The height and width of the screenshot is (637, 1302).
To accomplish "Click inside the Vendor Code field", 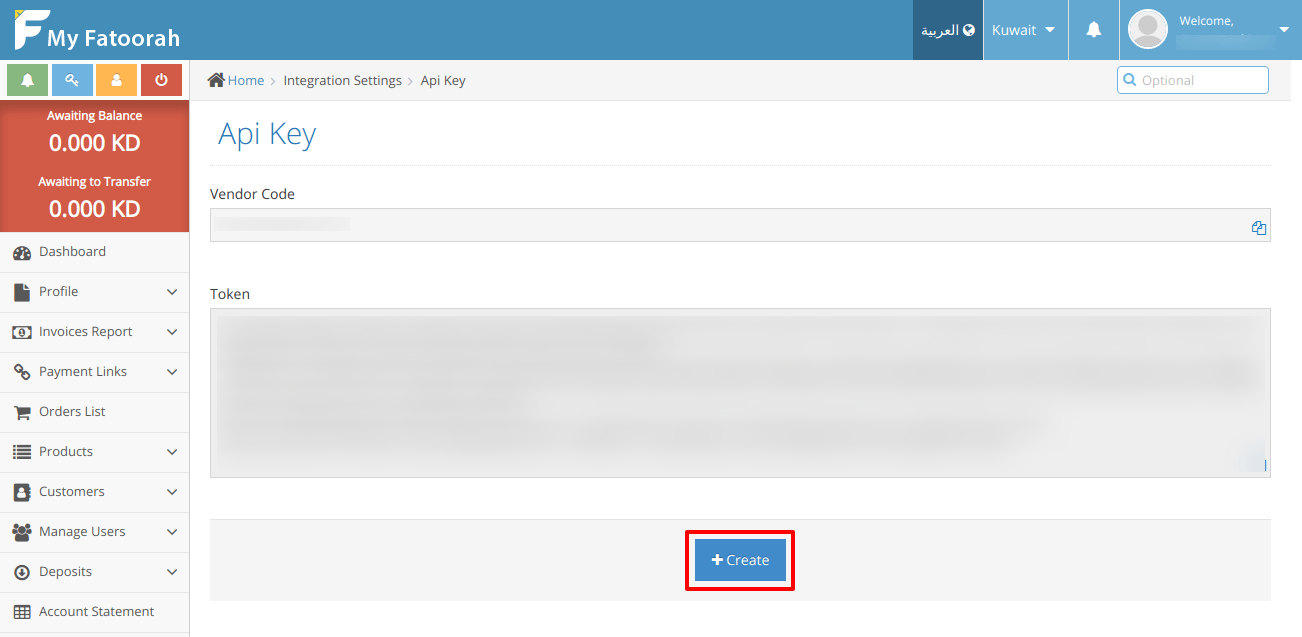I will point(740,225).
